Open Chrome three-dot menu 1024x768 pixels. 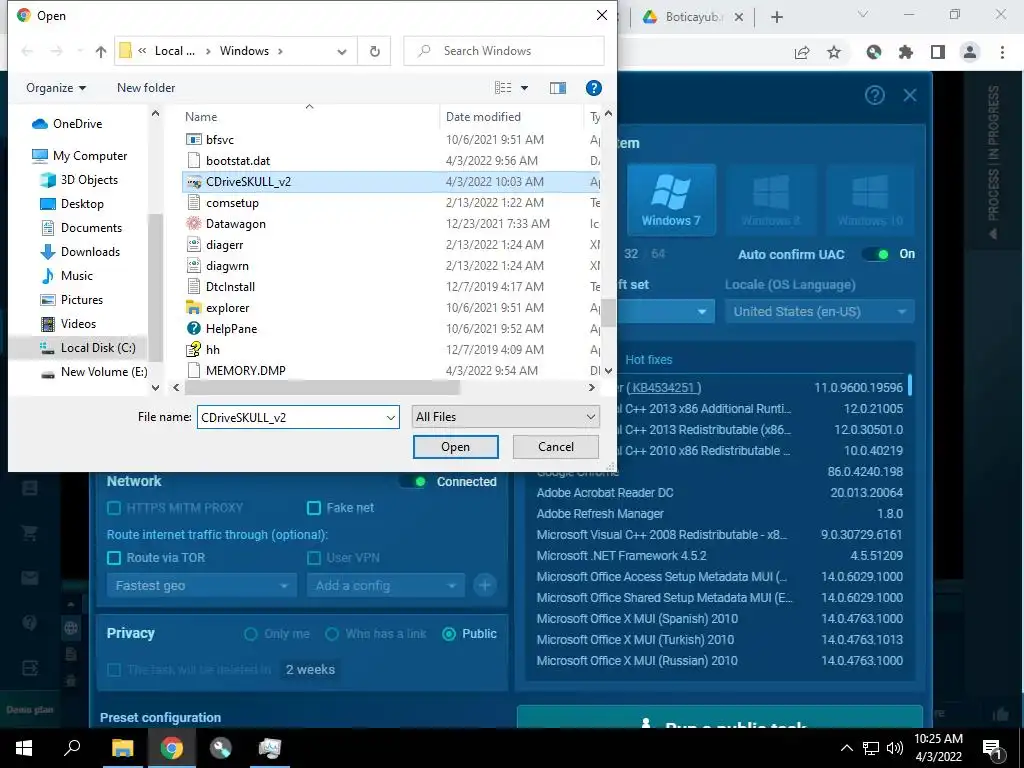1002,52
